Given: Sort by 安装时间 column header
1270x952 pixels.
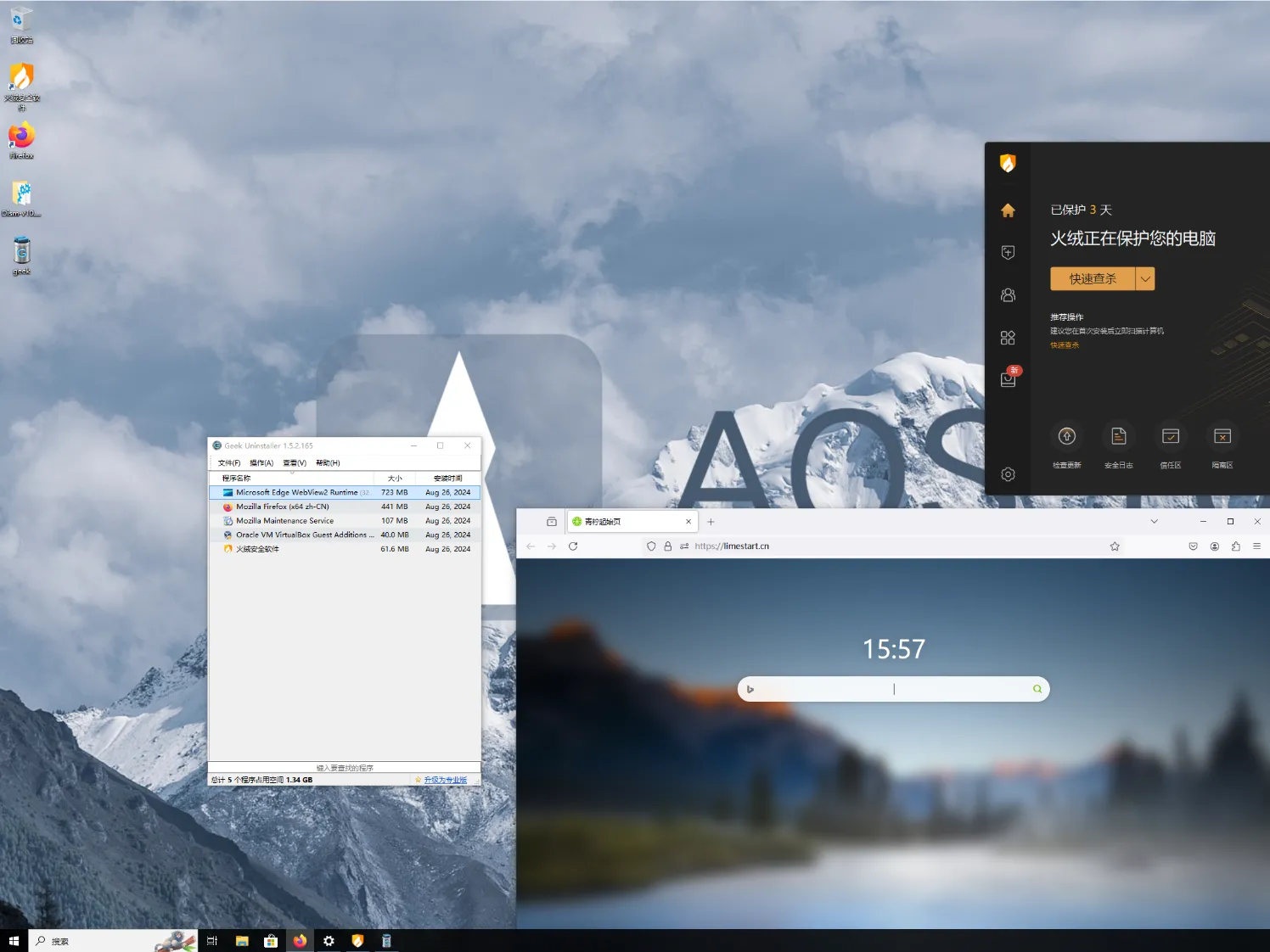Looking at the screenshot, I should pos(447,478).
